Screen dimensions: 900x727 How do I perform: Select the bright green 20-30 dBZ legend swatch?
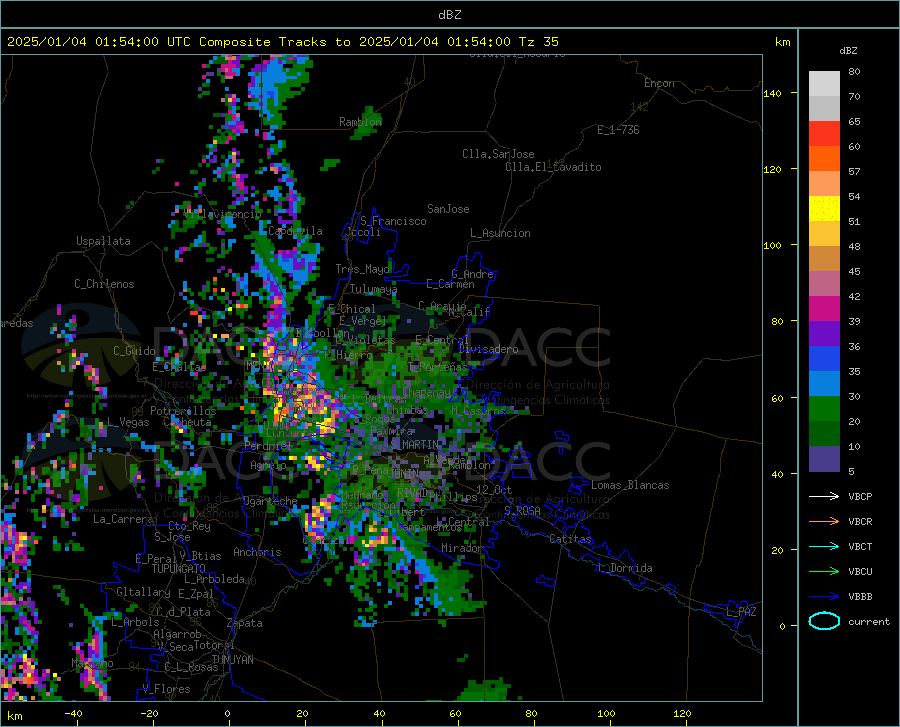[824, 409]
